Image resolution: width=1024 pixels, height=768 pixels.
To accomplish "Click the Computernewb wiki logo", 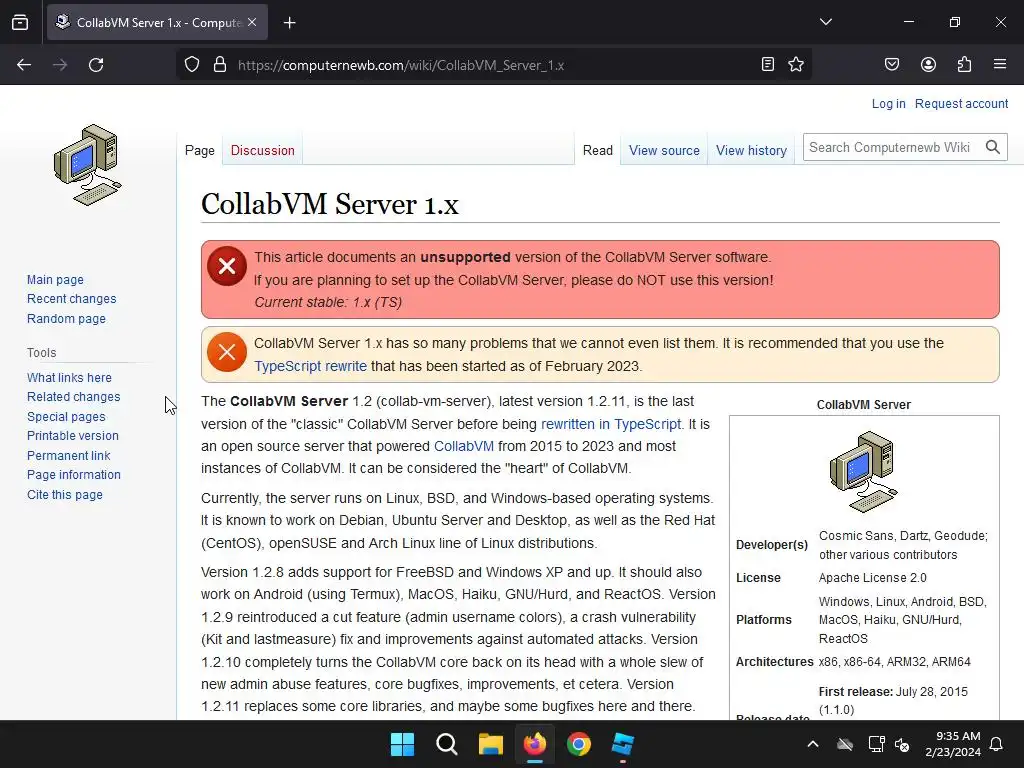I will click(x=88, y=165).
